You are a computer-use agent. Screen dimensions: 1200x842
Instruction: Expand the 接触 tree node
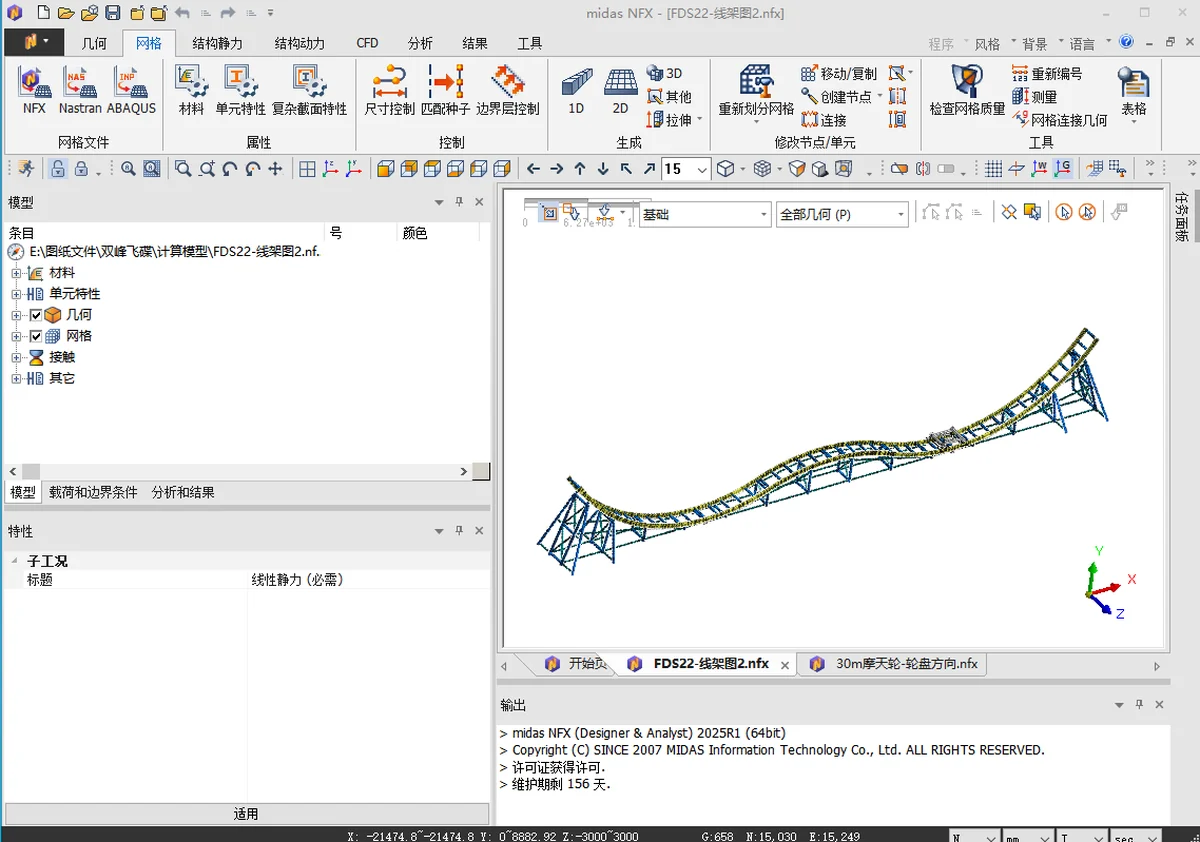coord(16,357)
